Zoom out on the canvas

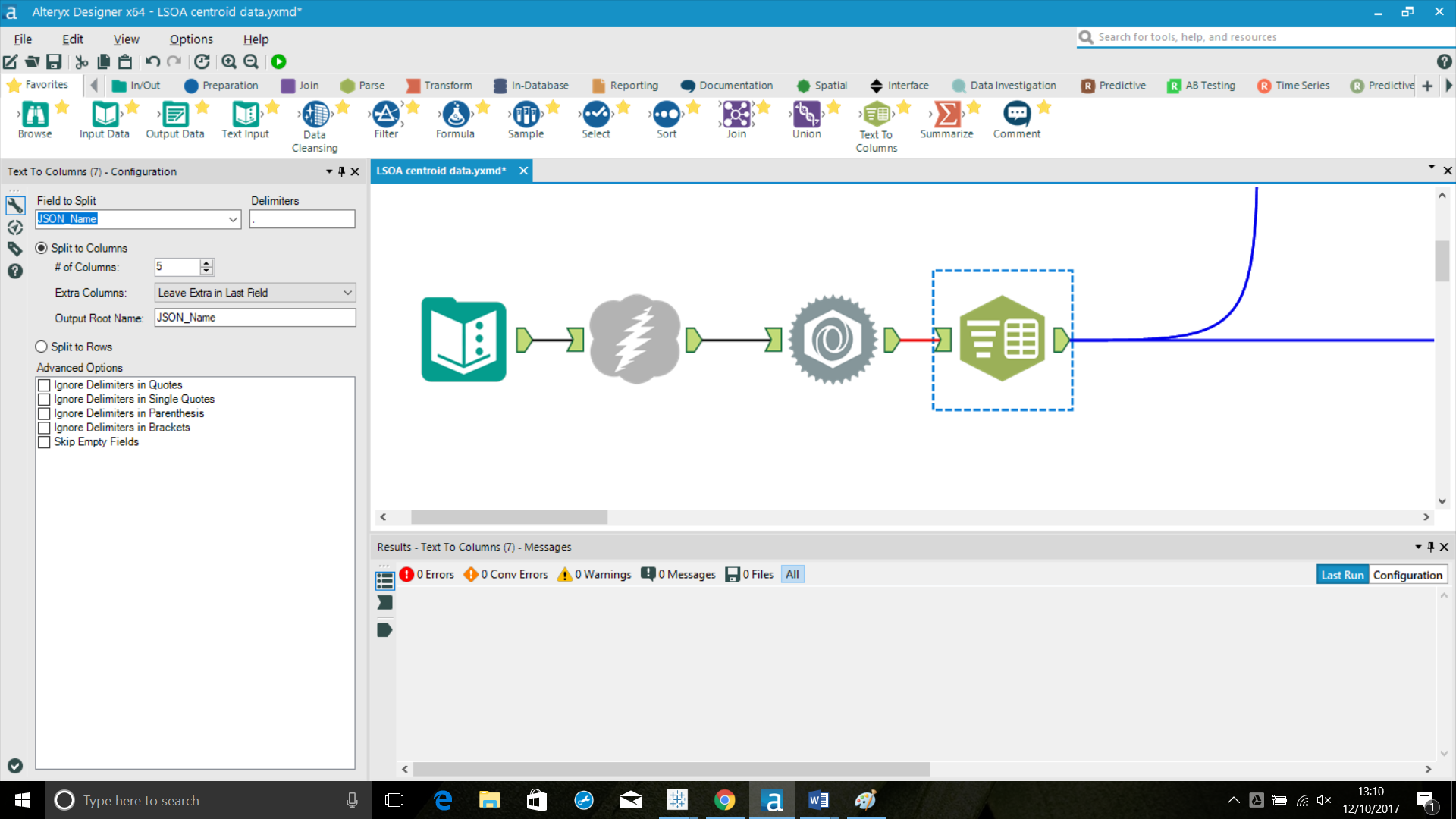click(x=251, y=62)
